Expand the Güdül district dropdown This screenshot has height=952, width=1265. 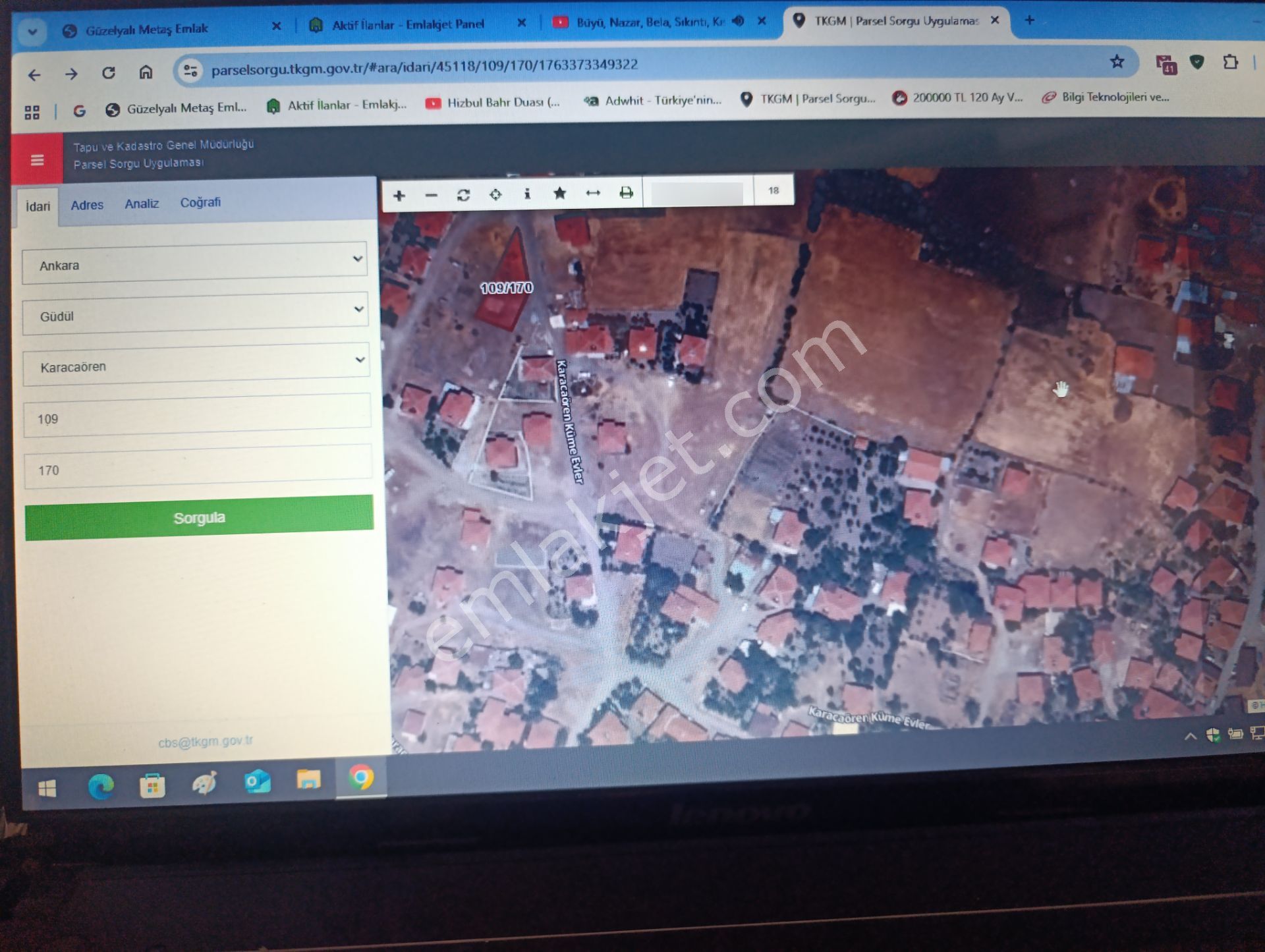click(x=195, y=314)
